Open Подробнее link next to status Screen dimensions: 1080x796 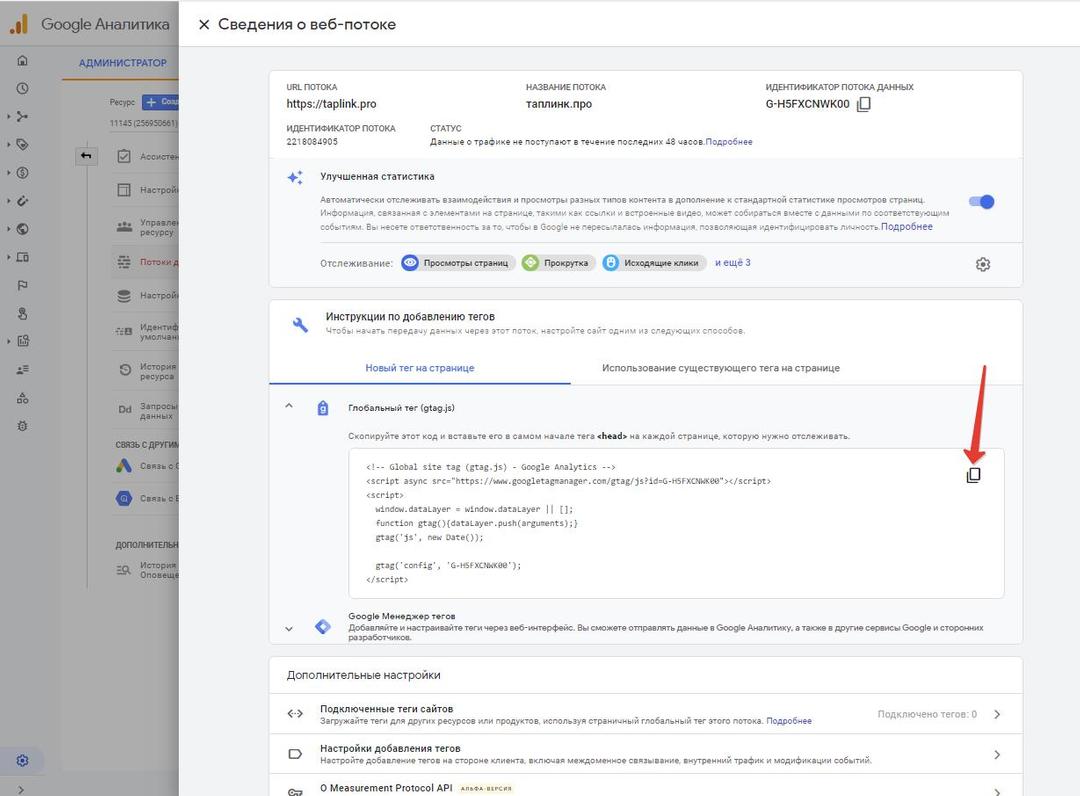[729, 142]
